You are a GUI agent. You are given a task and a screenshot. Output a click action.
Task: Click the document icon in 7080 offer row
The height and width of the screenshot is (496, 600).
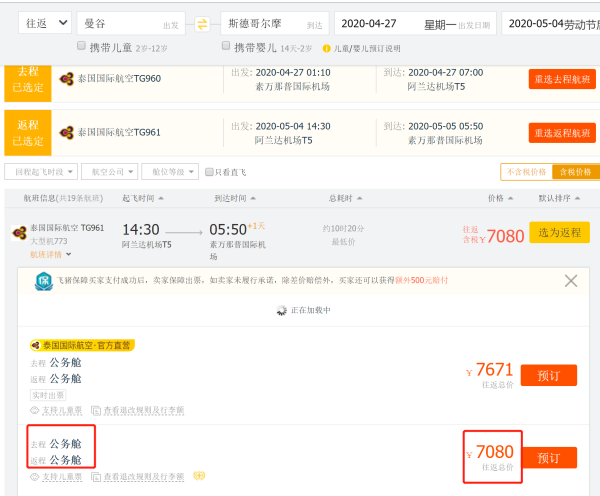click(96, 477)
